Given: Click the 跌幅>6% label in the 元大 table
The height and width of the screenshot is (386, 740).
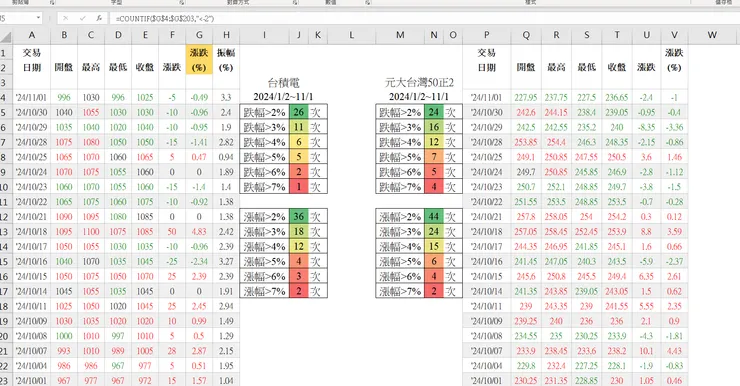Looking at the screenshot, I should [x=400, y=172].
